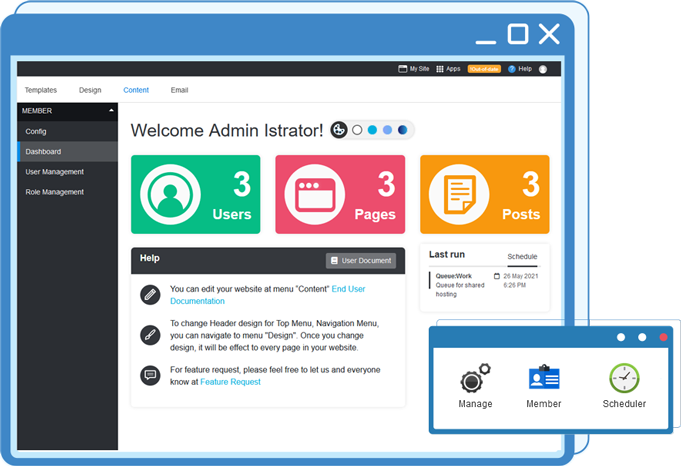
Task: Choose the cyan theme color swatch
Action: pyautogui.click(x=372, y=130)
